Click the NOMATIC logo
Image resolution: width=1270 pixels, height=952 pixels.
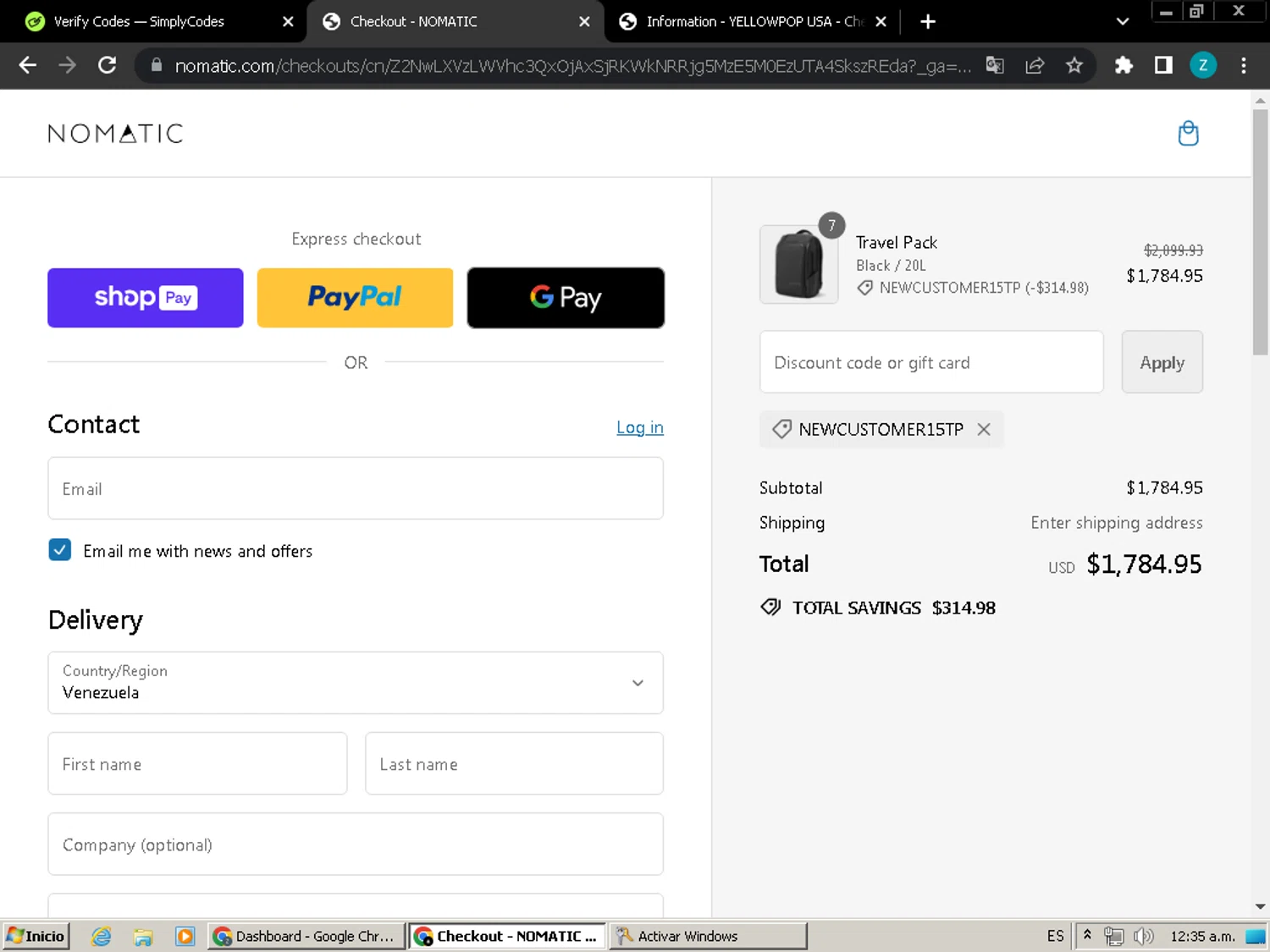115,134
